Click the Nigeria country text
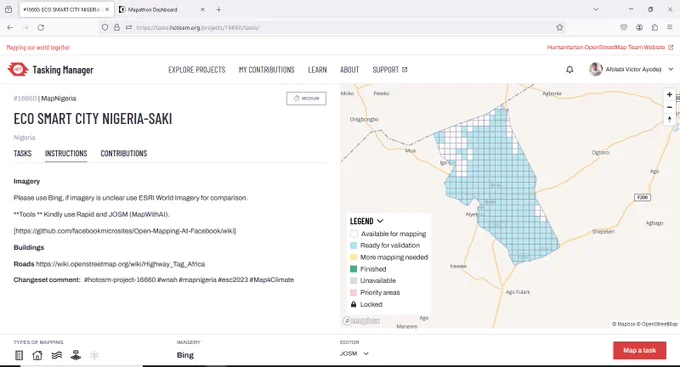Screen dimensions: 680x367 pos(24,138)
